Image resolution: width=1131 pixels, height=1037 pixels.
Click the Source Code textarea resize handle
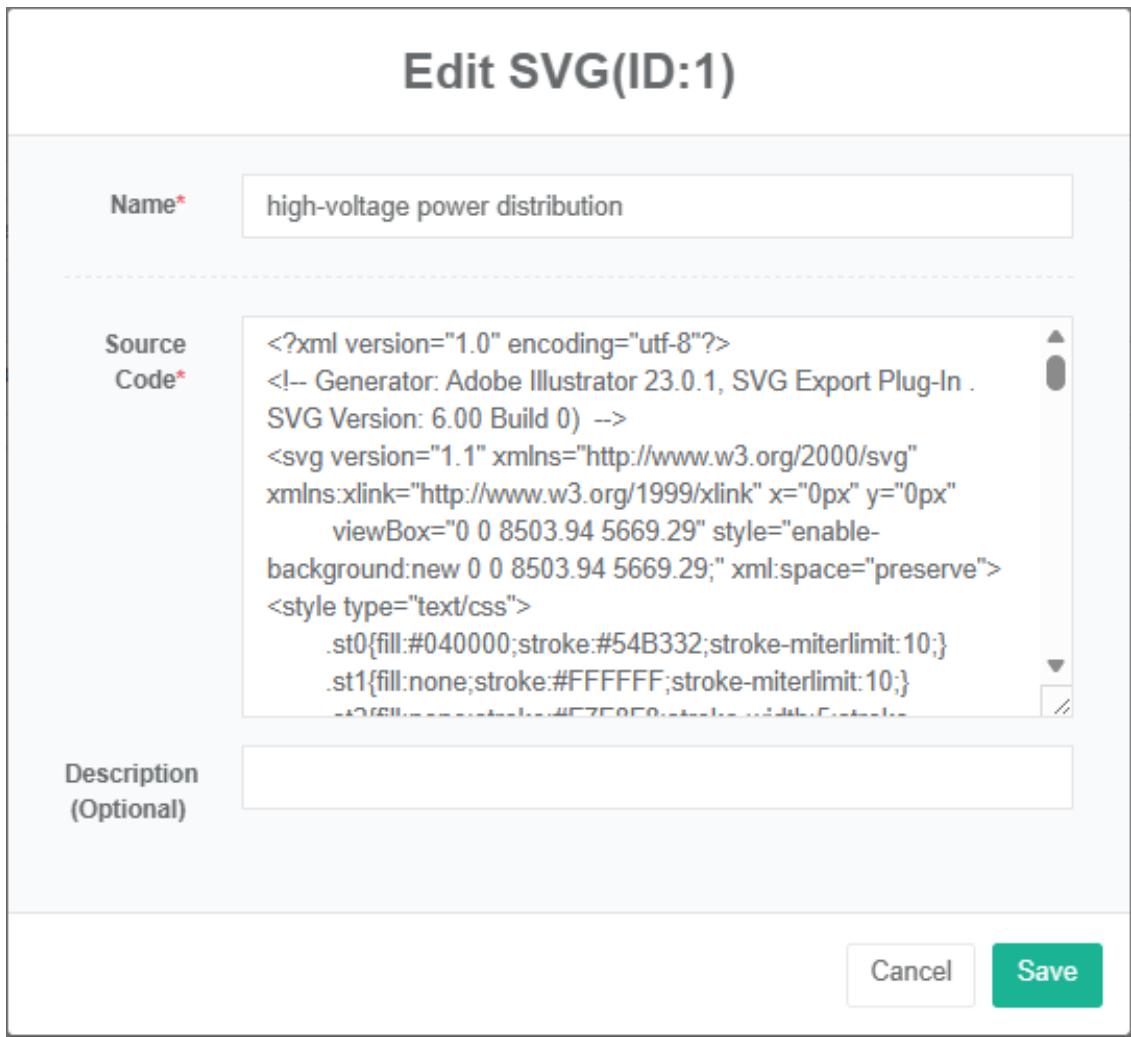[1058, 705]
